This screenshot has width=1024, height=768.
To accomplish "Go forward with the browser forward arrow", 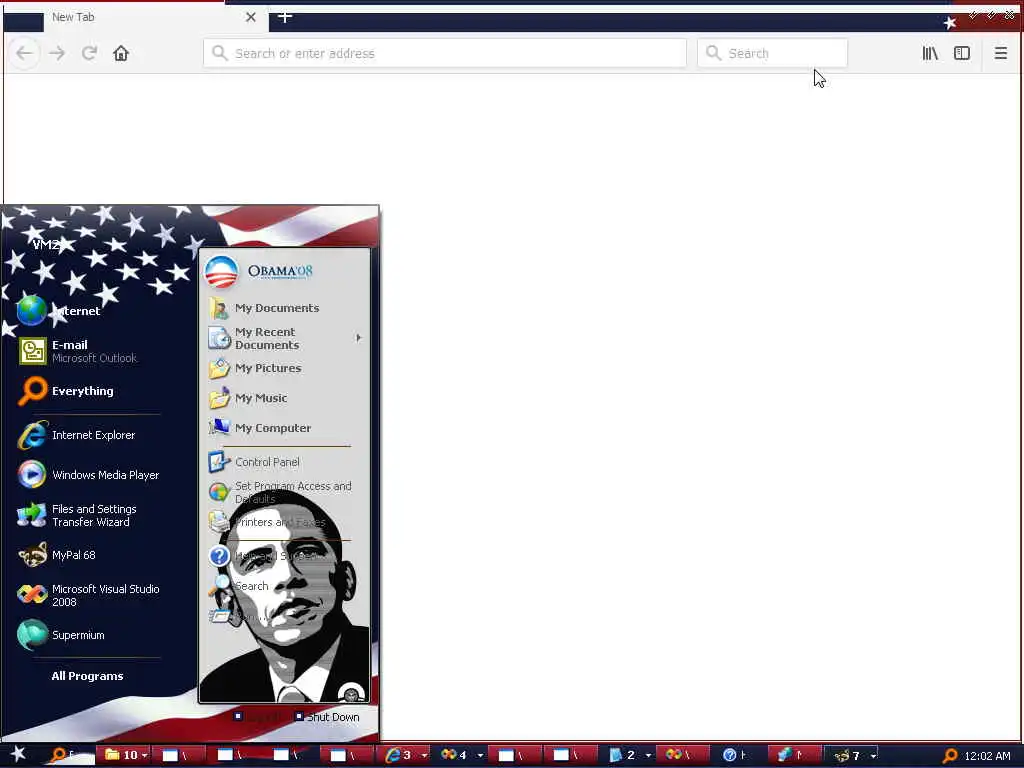I will [x=57, y=53].
